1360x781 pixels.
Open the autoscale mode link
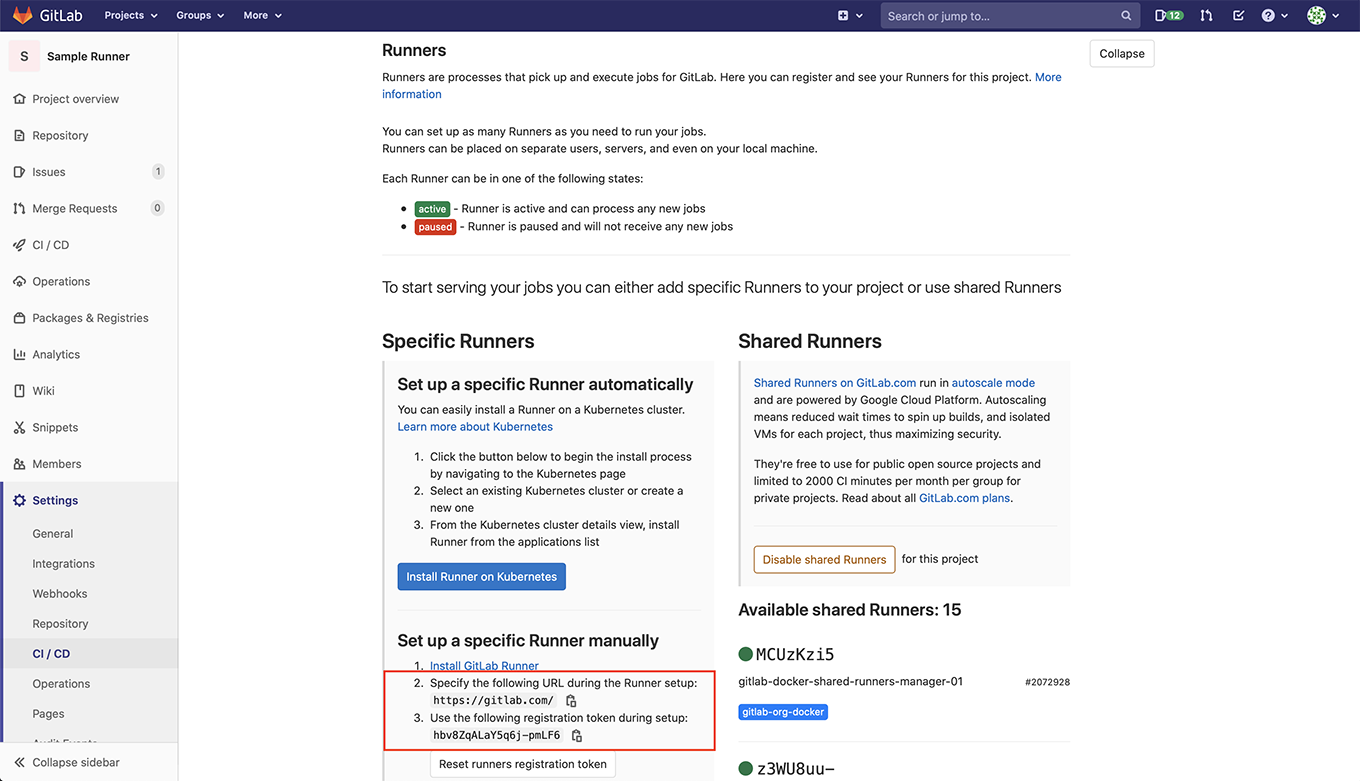(993, 383)
